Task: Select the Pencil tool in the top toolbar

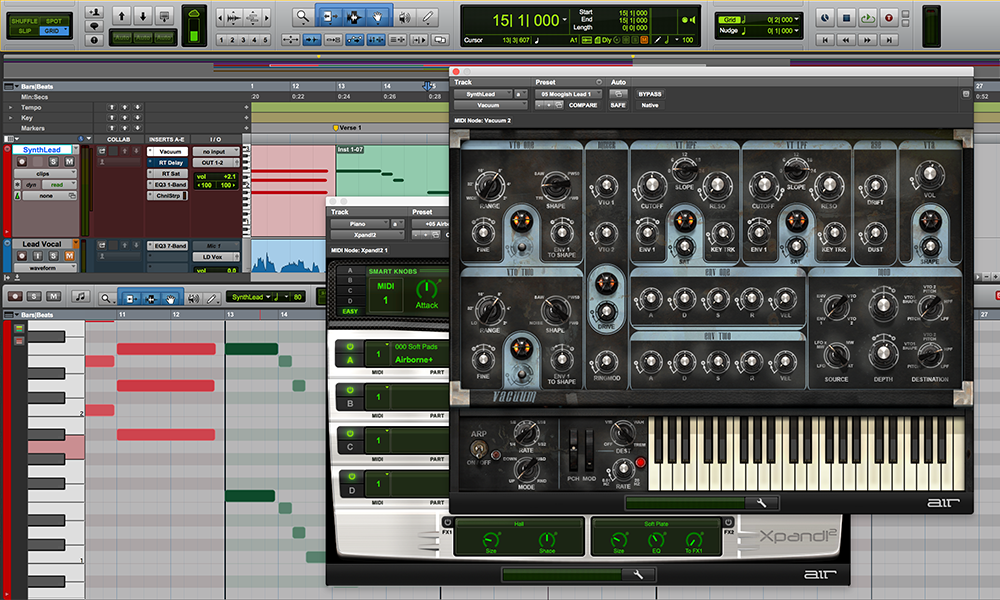Action: tap(428, 17)
